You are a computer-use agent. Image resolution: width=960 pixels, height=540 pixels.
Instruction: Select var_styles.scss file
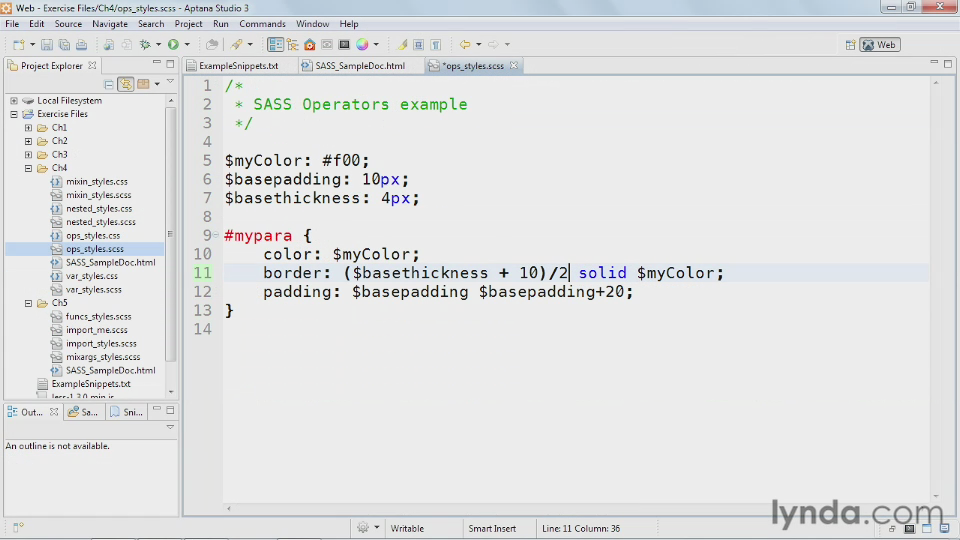point(94,289)
